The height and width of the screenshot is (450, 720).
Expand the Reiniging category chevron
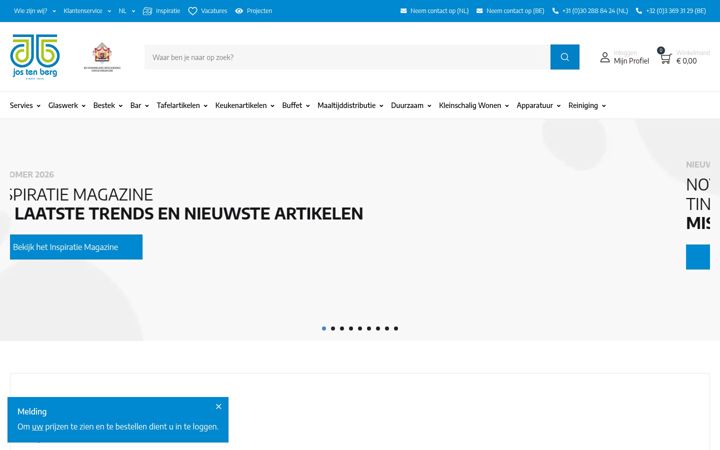604,106
